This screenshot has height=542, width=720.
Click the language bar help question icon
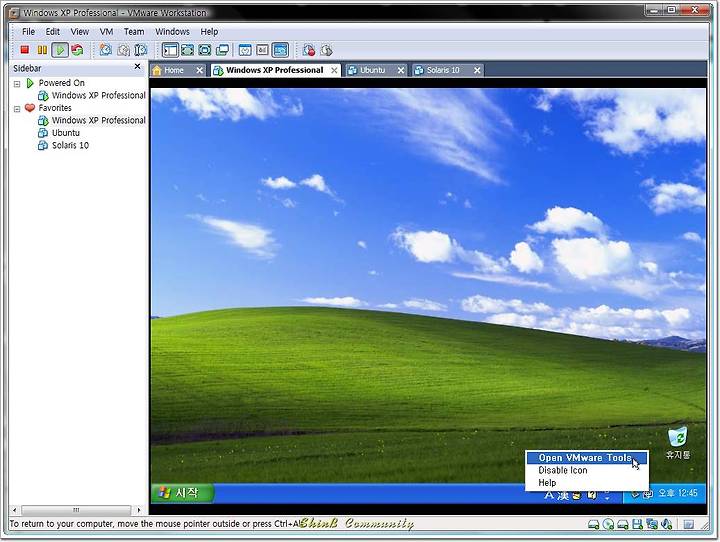pyautogui.click(x=592, y=495)
